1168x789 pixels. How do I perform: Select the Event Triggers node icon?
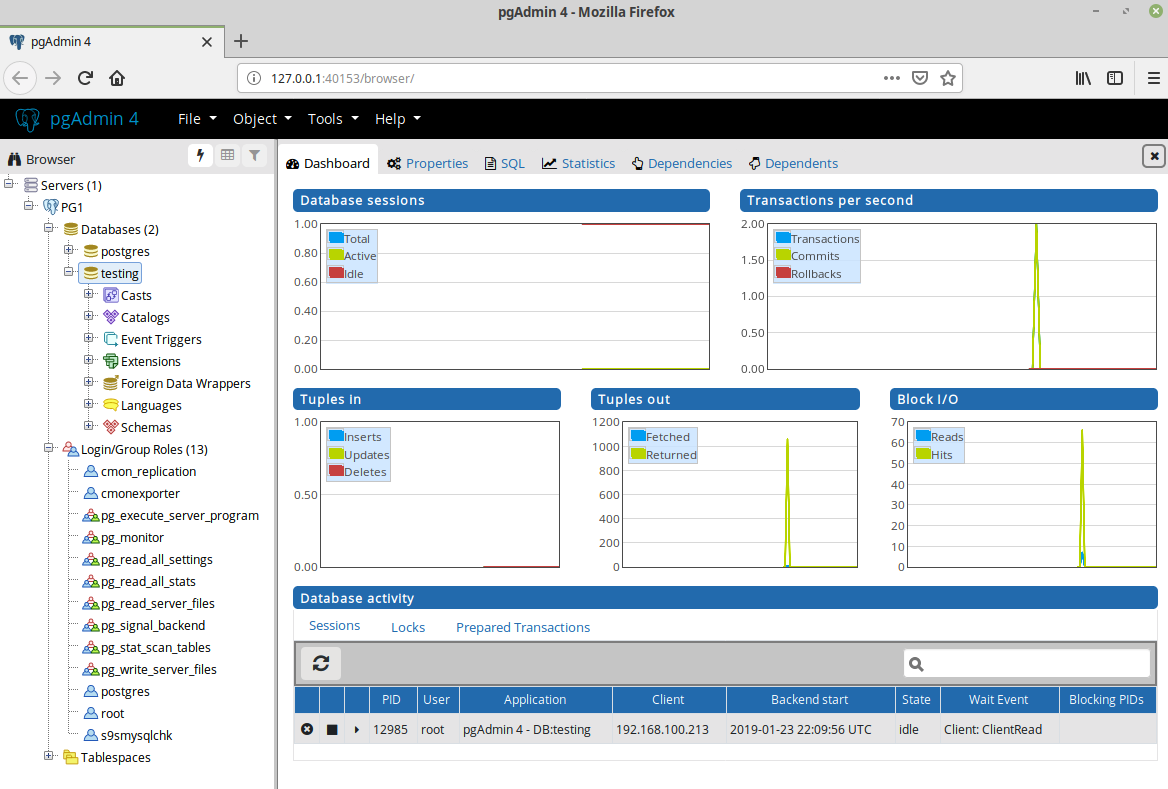tap(110, 339)
